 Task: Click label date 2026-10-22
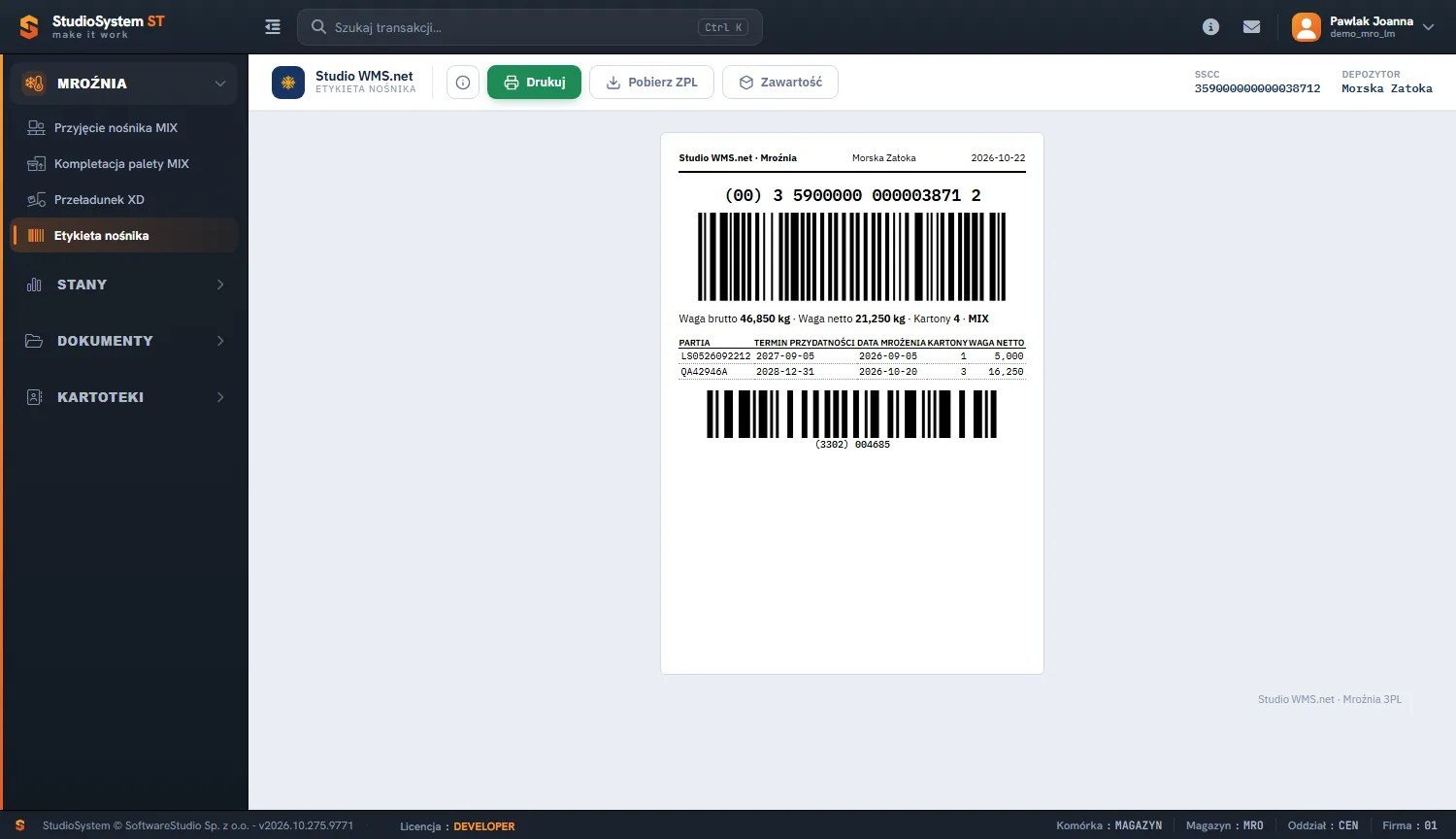click(998, 158)
